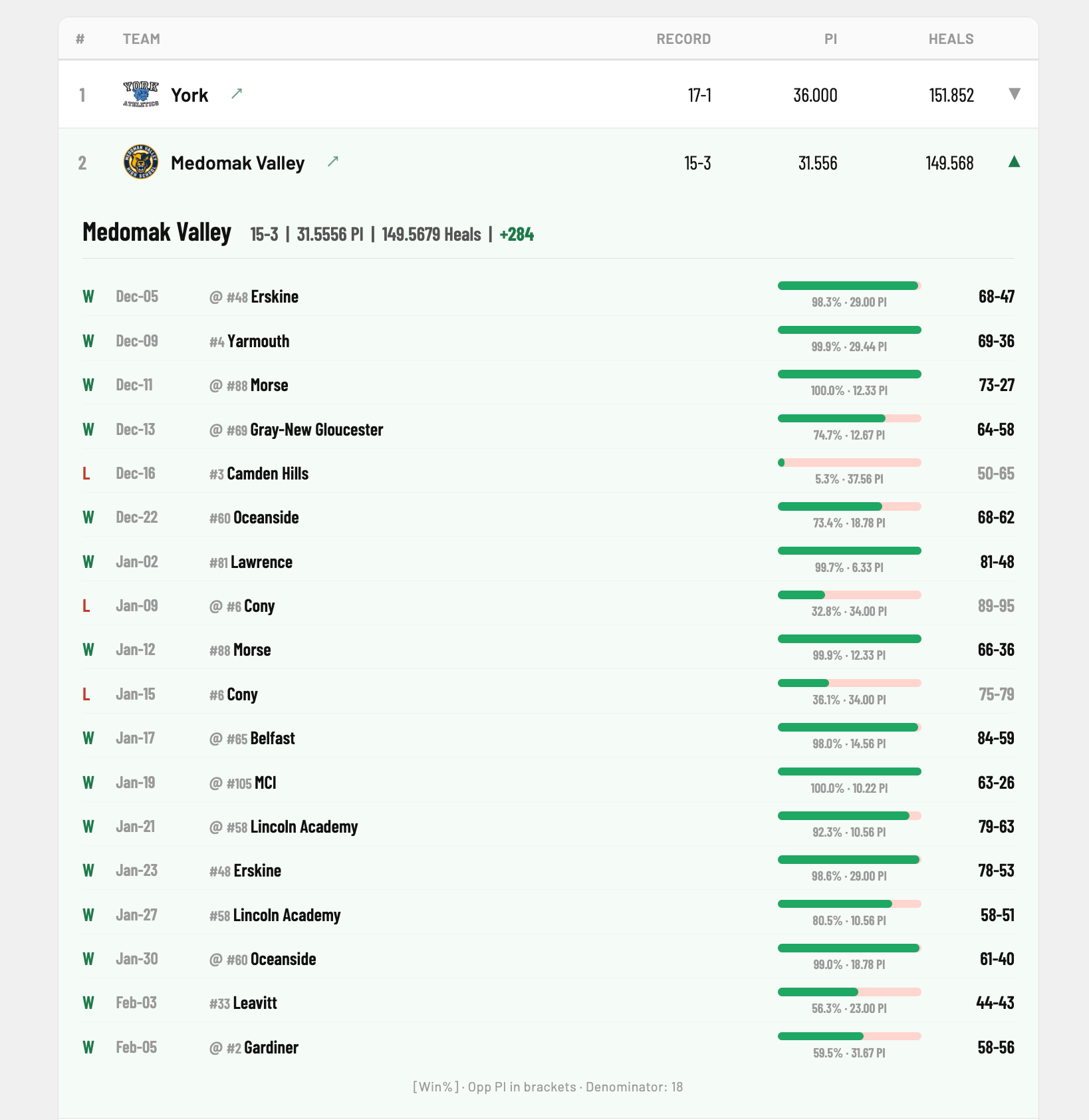Click the 75-79 loss score
1089x1120 pixels.
coord(997,694)
